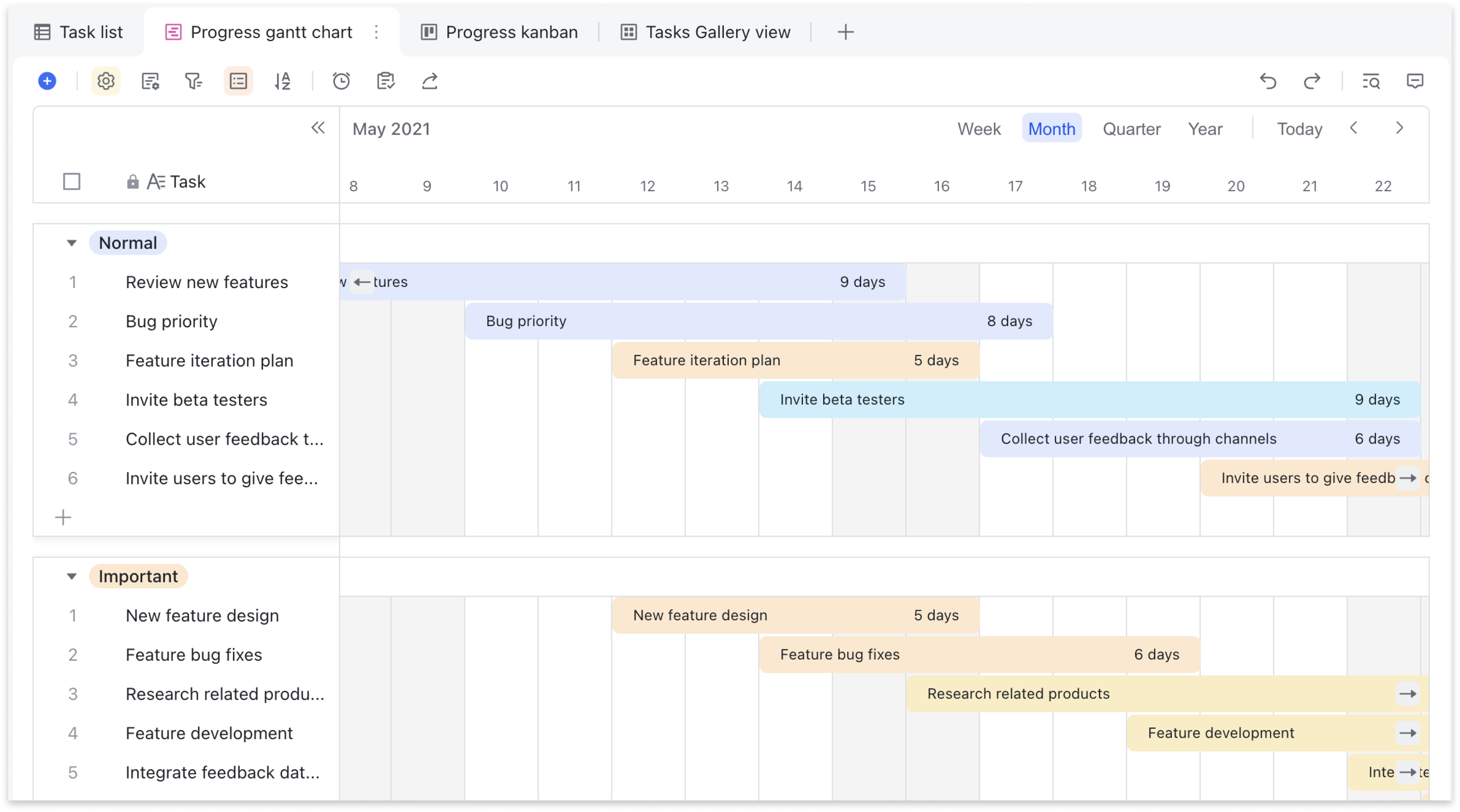The image size is (1460, 812).
Task: Click the redo arrow icon
Action: (1312, 81)
